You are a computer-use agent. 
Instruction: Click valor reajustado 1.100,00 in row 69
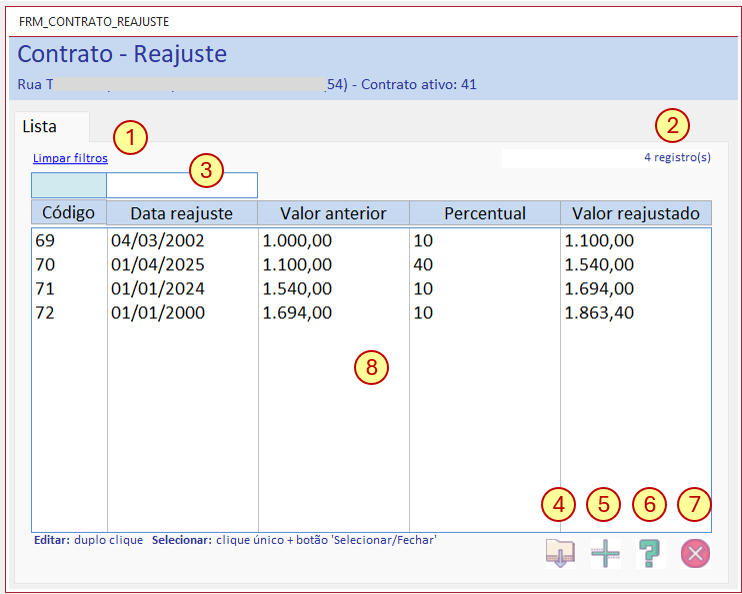tap(599, 240)
